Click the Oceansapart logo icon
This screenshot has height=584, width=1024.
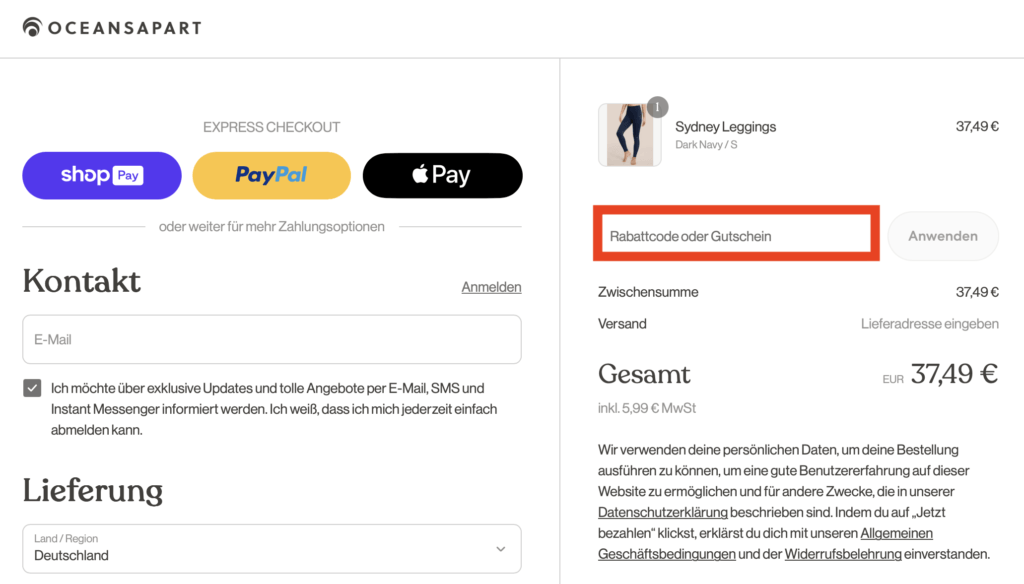point(32,27)
